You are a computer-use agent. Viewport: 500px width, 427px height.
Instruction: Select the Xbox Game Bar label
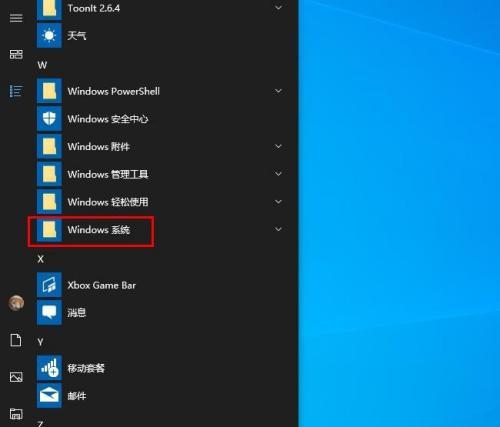pyautogui.click(x=102, y=285)
